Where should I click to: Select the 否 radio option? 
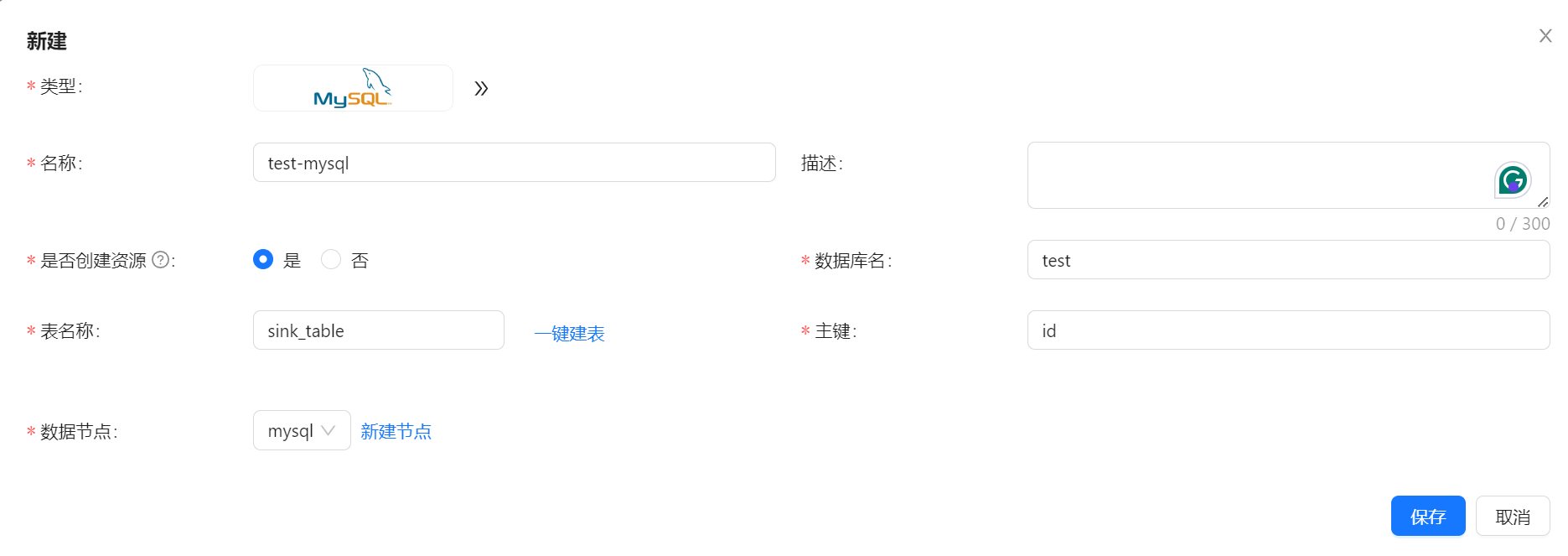tap(331, 260)
